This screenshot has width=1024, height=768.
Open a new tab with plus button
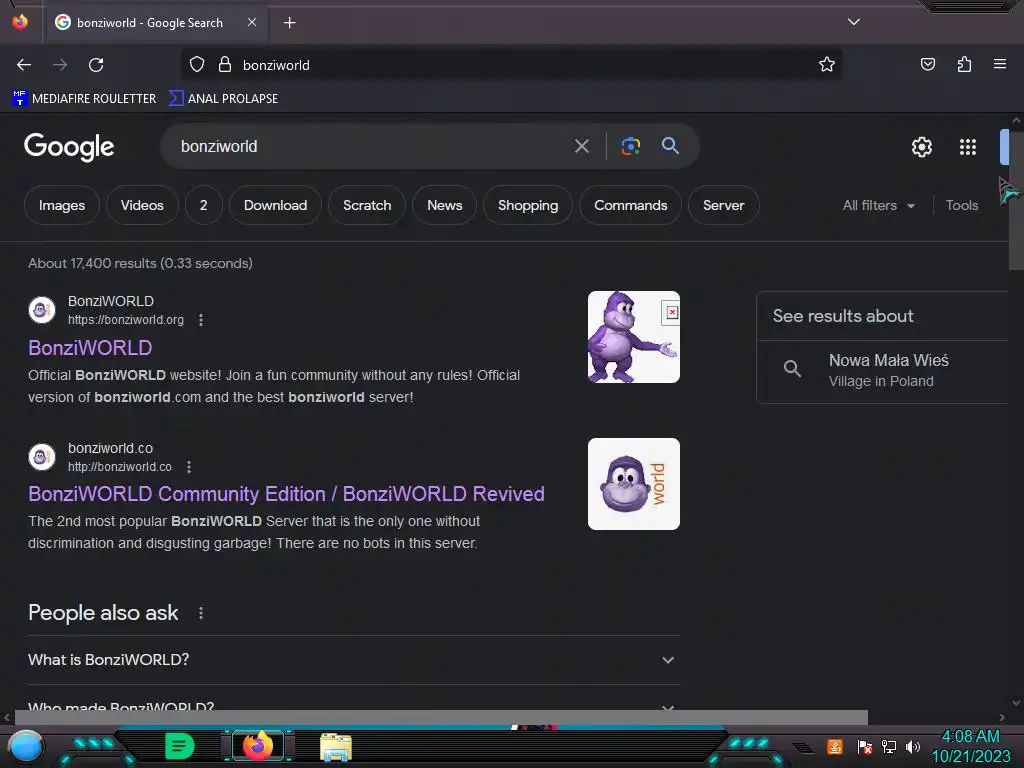pyautogui.click(x=289, y=23)
